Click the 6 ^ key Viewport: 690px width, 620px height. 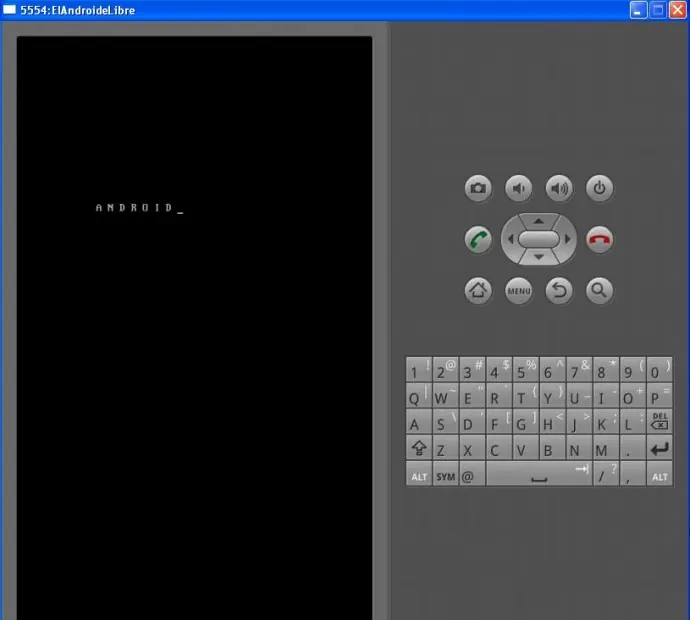click(553, 370)
